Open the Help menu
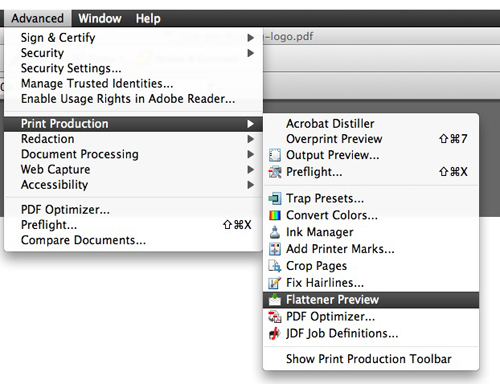 coord(148,18)
